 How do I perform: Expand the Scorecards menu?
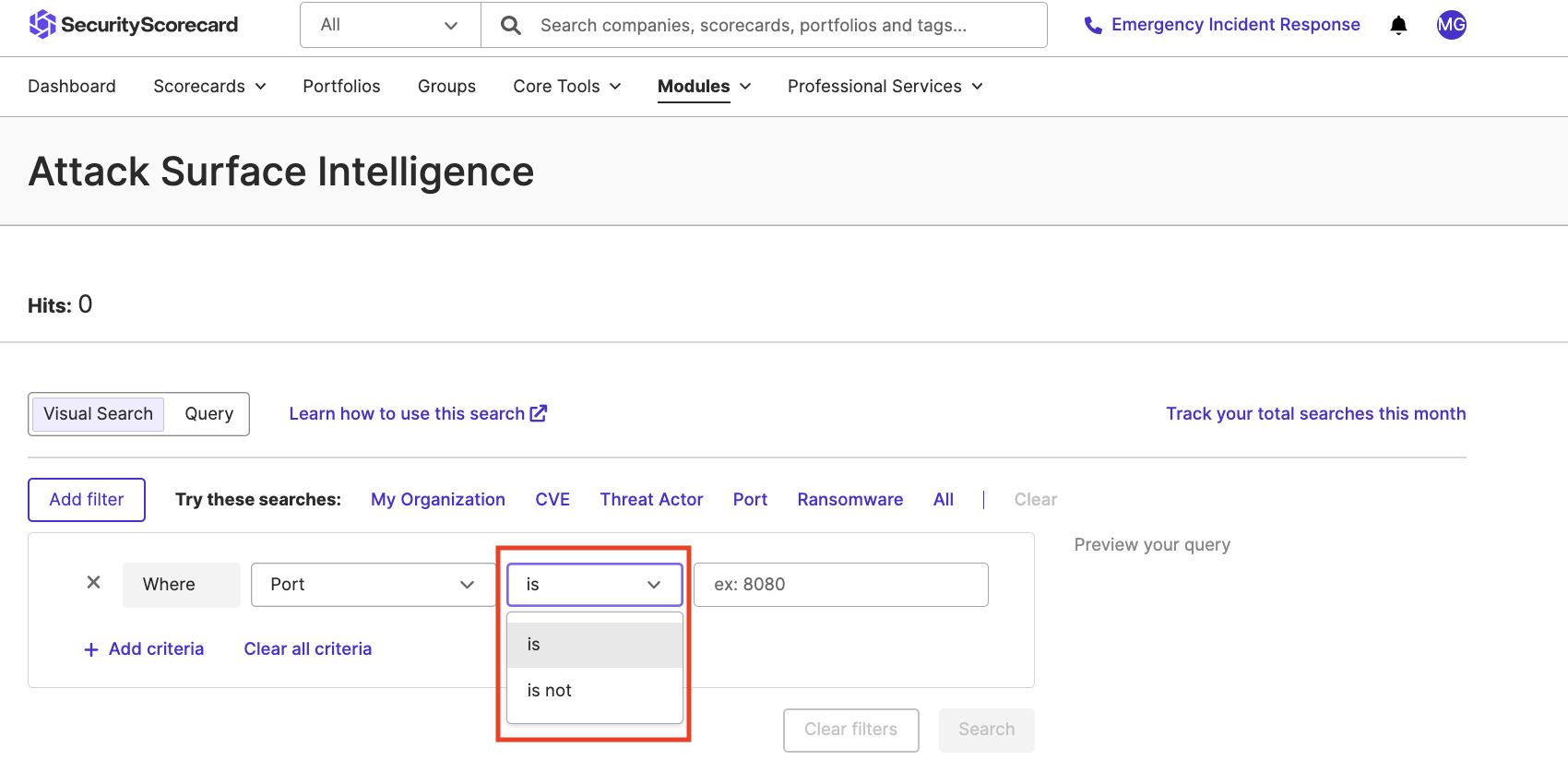pyautogui.click(x=209, y=86)
